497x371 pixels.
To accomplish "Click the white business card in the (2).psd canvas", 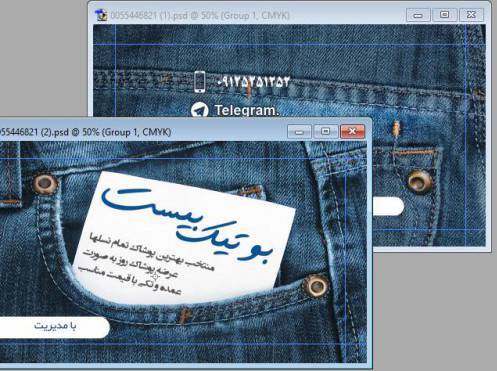I will [184, 238].
